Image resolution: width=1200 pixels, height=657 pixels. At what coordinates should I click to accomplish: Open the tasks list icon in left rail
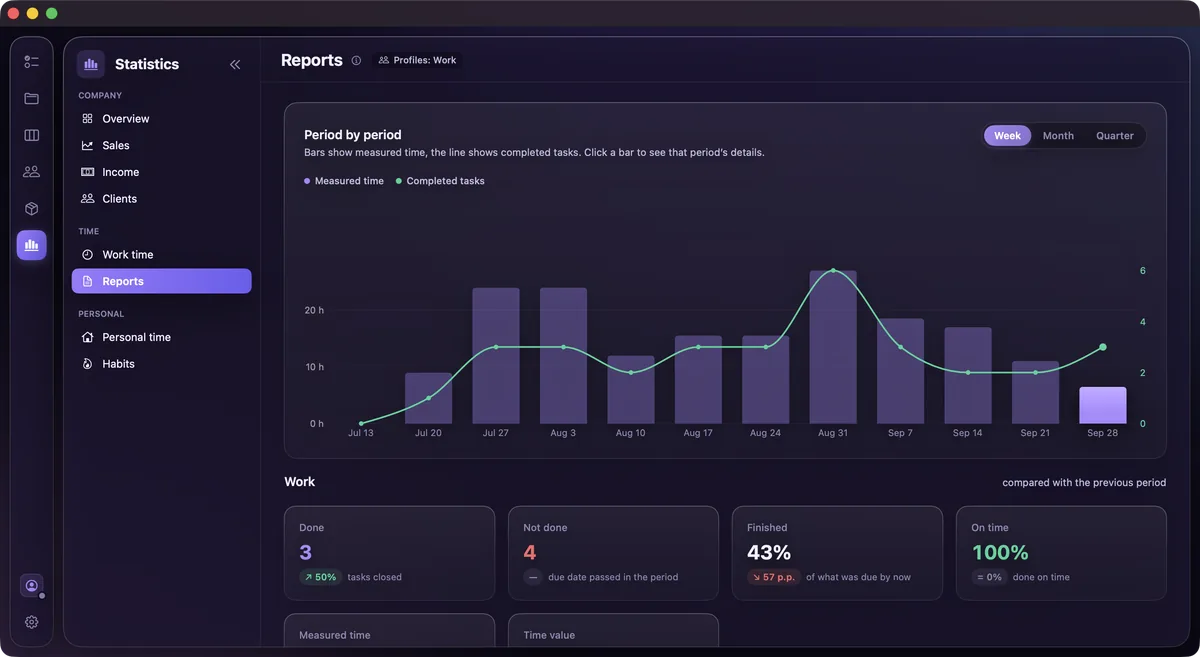[31, 62]
